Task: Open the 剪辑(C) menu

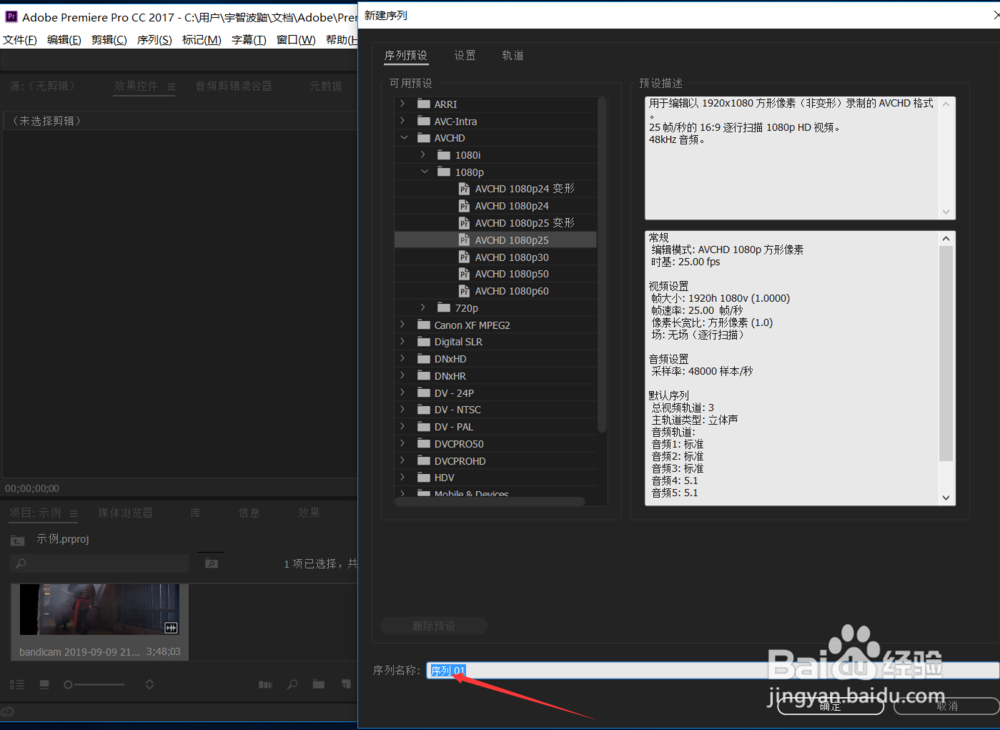Action: click(x=109, y=40)
